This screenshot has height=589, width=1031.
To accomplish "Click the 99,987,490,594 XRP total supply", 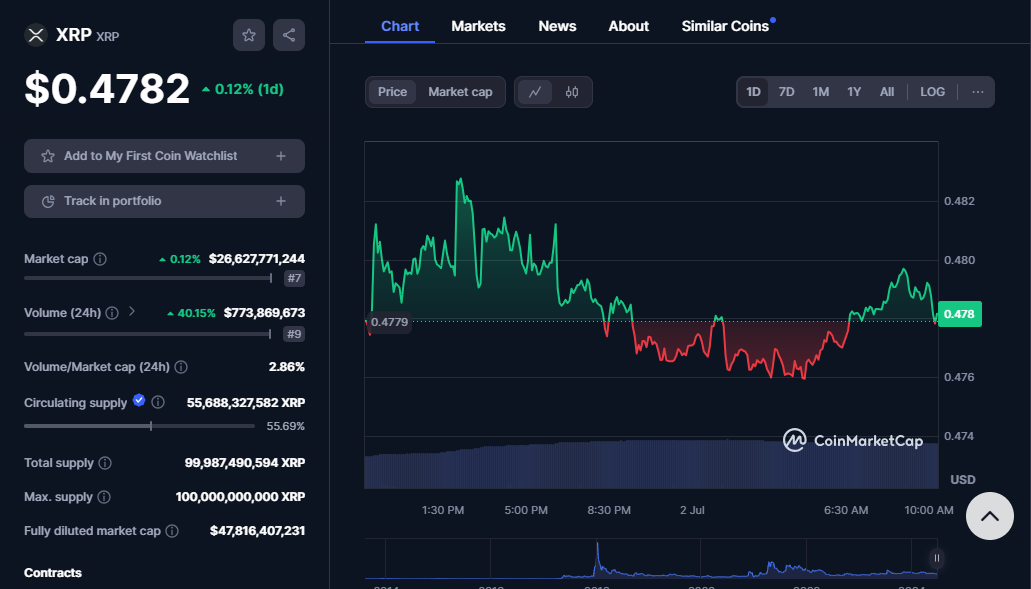I will pyautogui.click(x=245, y=463).
